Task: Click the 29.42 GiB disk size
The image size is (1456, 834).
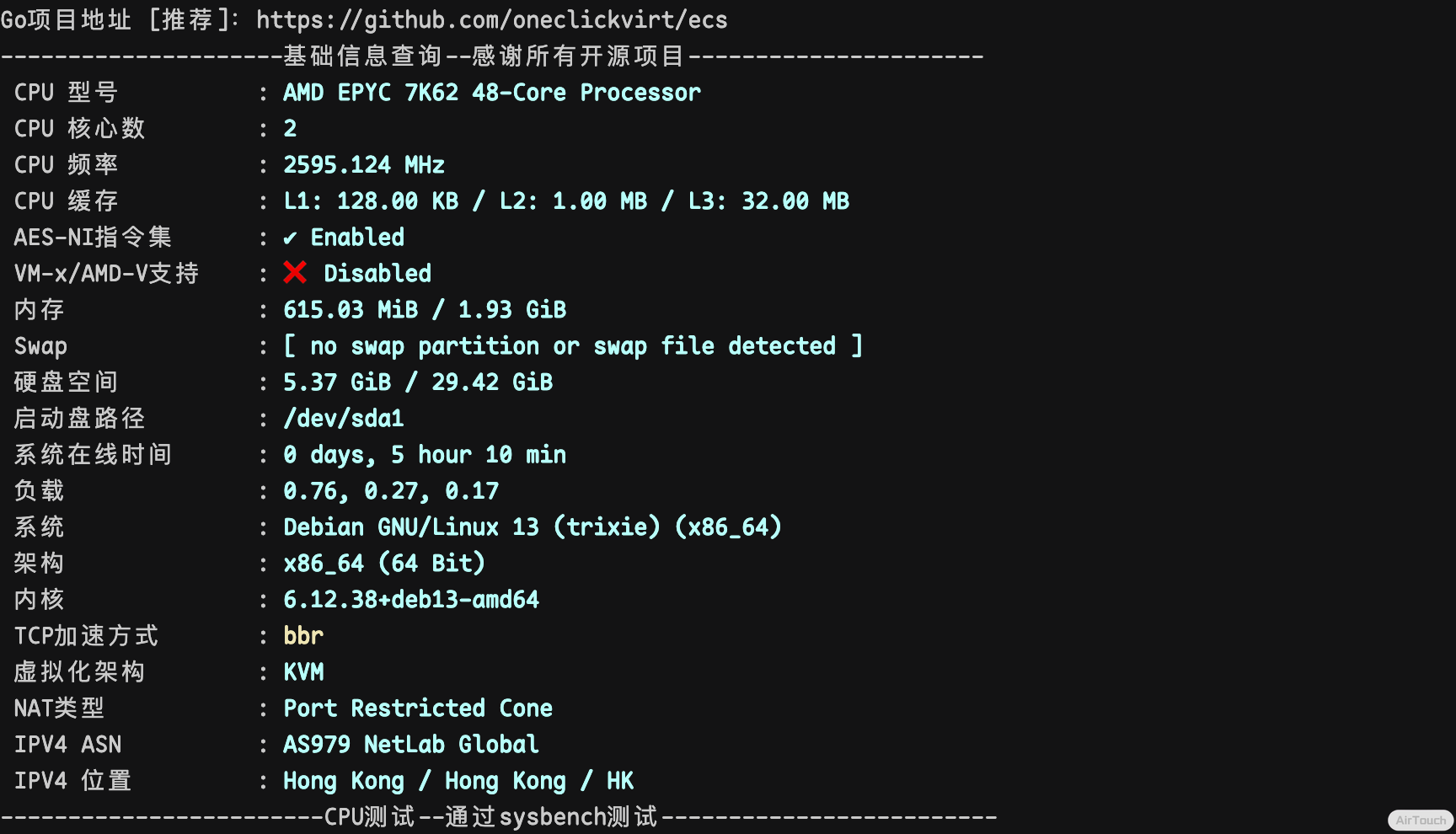Action: click(x=492, y=382)
